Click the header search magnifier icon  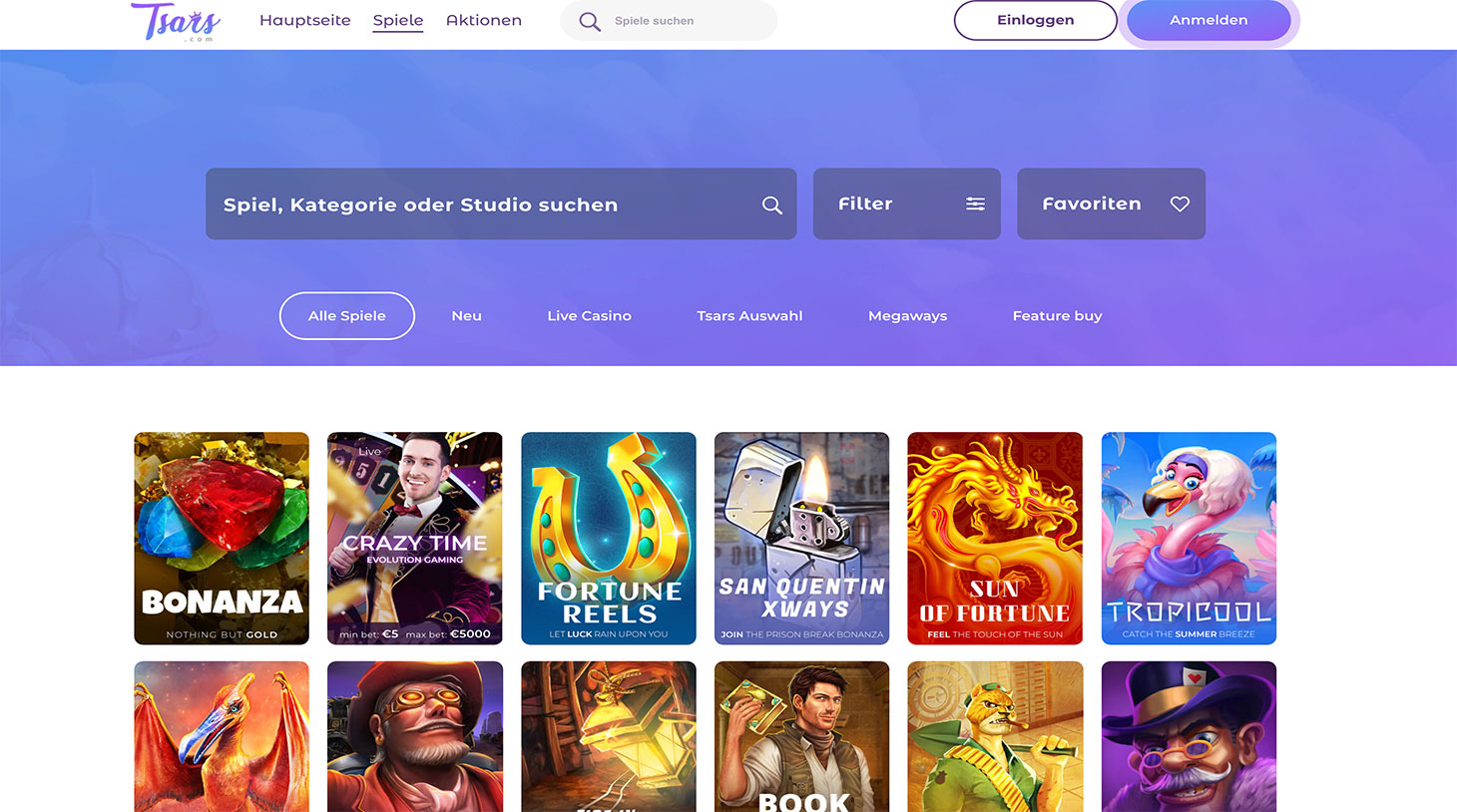click(590, 21)
